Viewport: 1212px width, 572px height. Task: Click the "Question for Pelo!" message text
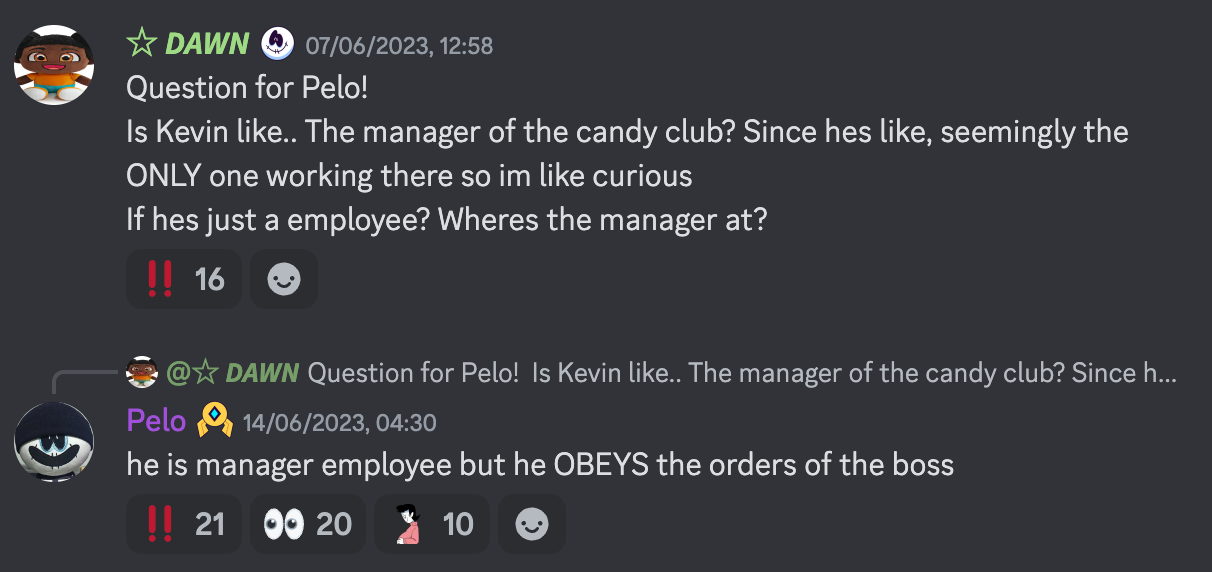(247, 88)
